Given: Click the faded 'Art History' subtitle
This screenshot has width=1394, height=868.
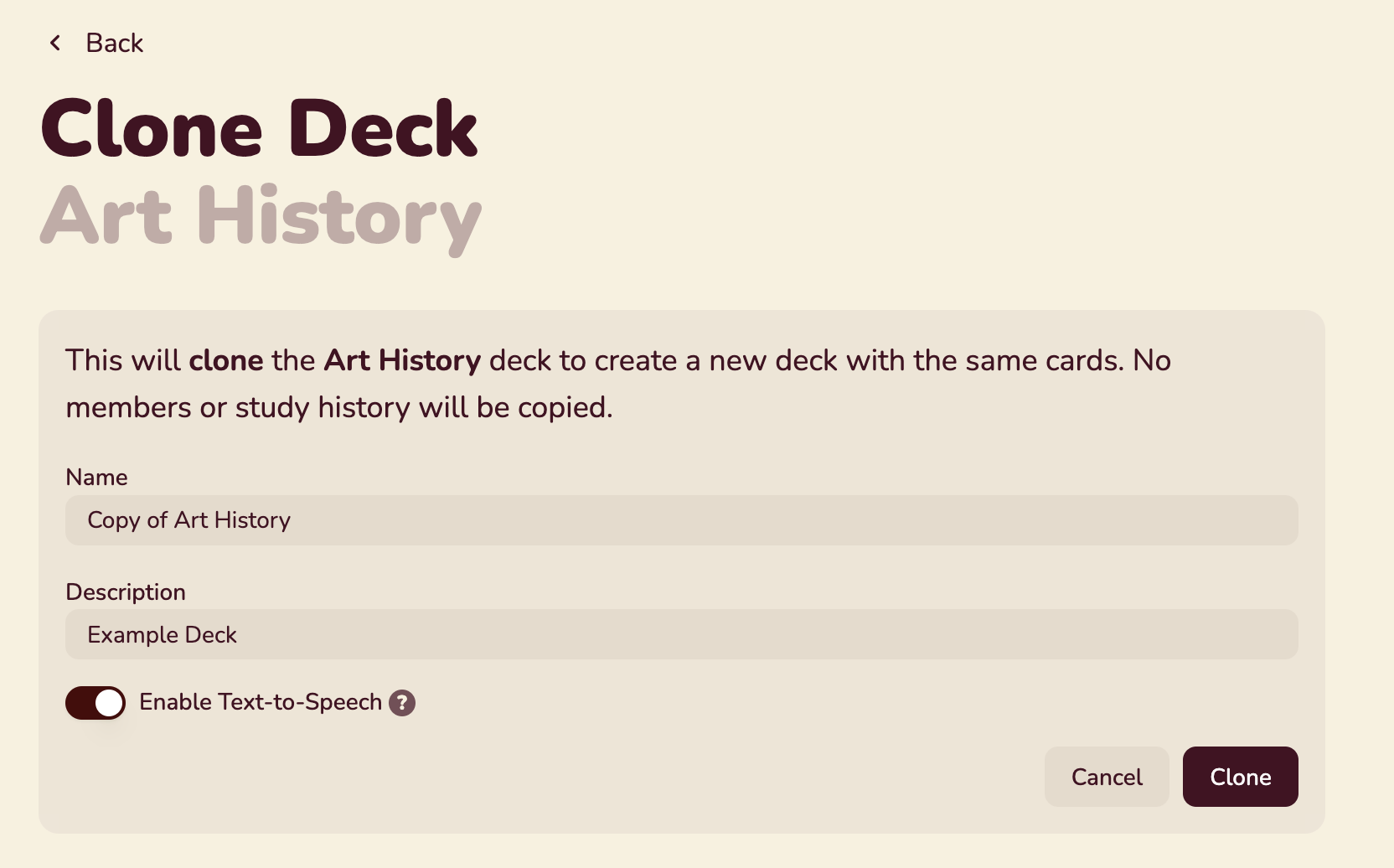Looking at the screenshot, I should coord(261,217).
